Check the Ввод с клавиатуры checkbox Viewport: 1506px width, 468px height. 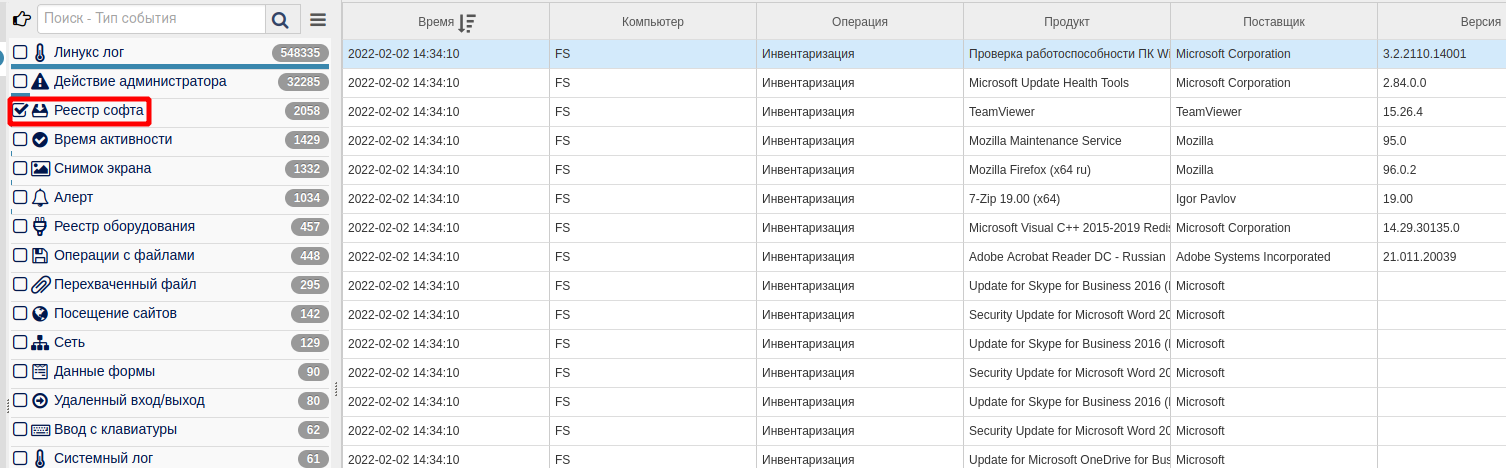pos(20,430)
